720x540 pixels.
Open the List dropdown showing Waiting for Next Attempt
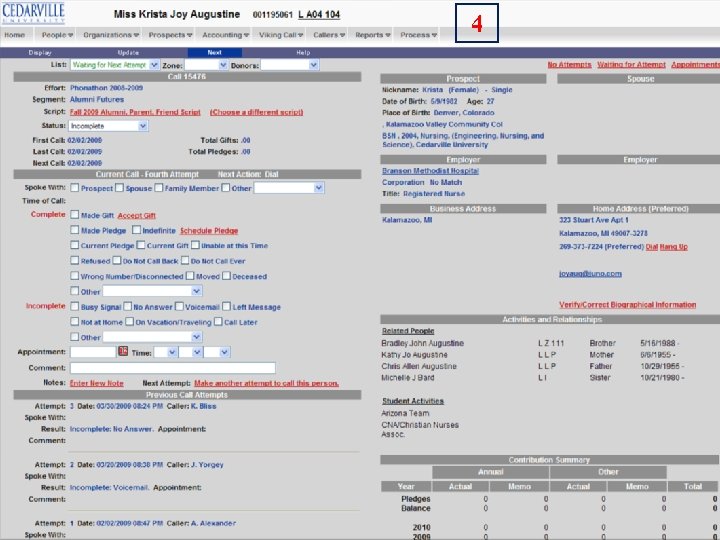pyautogui.click(x=114, y=65)
